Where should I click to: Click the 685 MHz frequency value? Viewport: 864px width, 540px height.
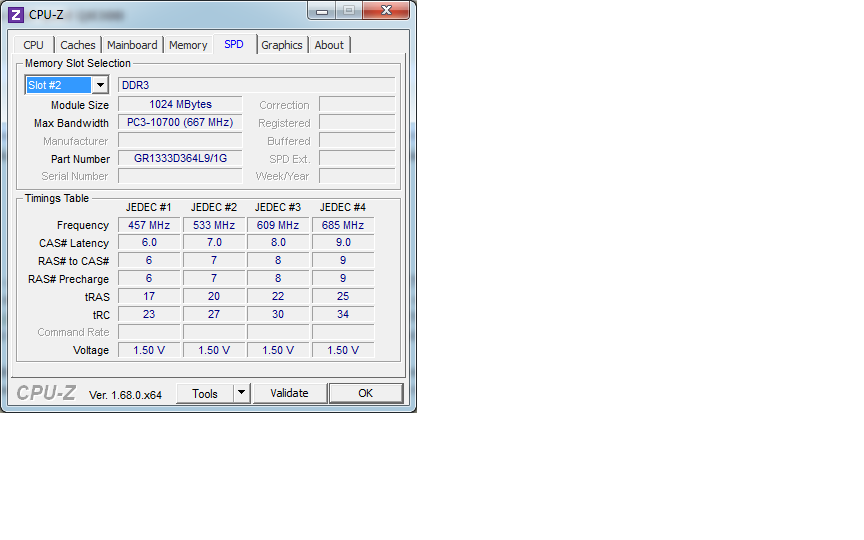tap(343, 225)
